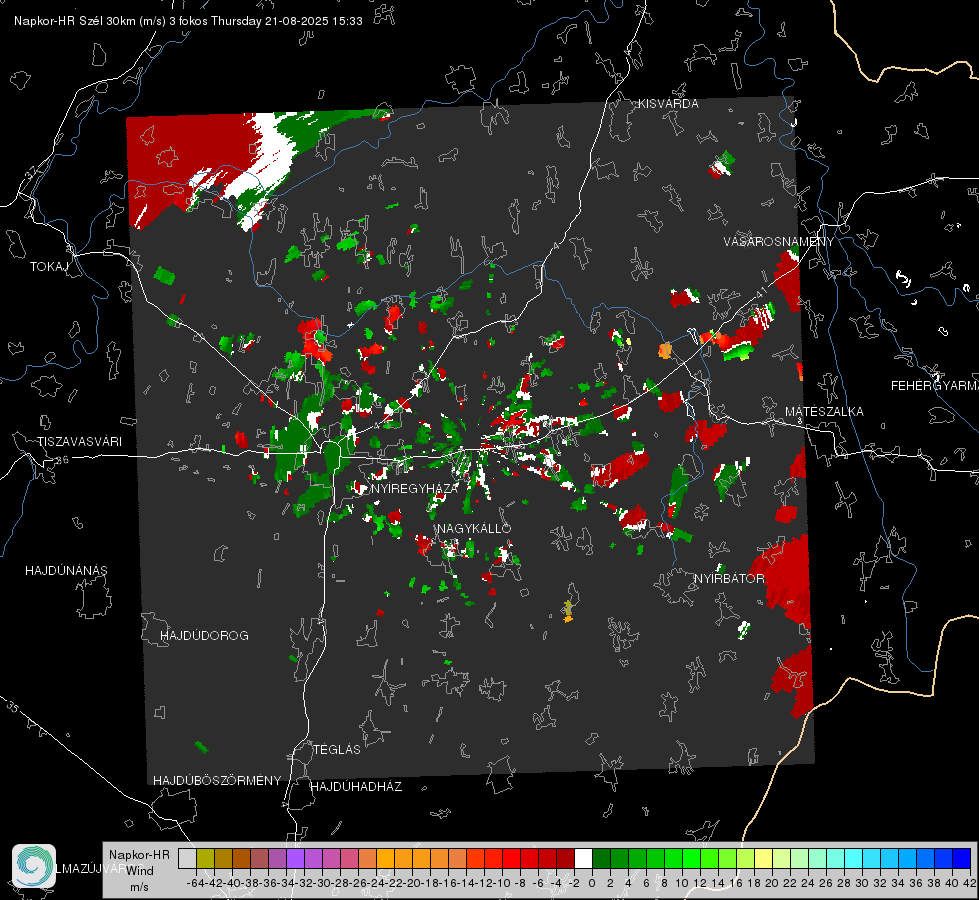Viewport: 979px width, 900px height.
Task: Pick the dark red swatch between -4 and -2
Action: 565,858
